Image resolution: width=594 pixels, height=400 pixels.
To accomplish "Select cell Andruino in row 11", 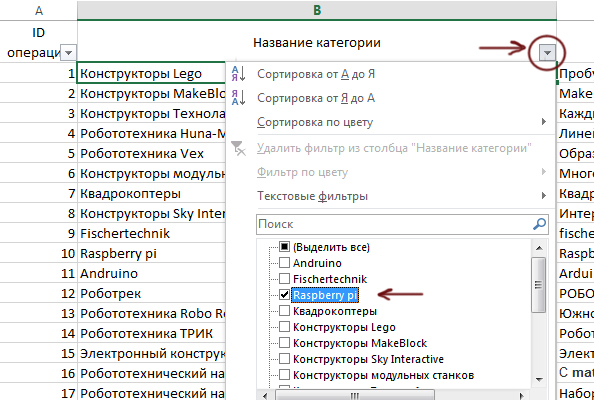I will [x=151, y=273].
